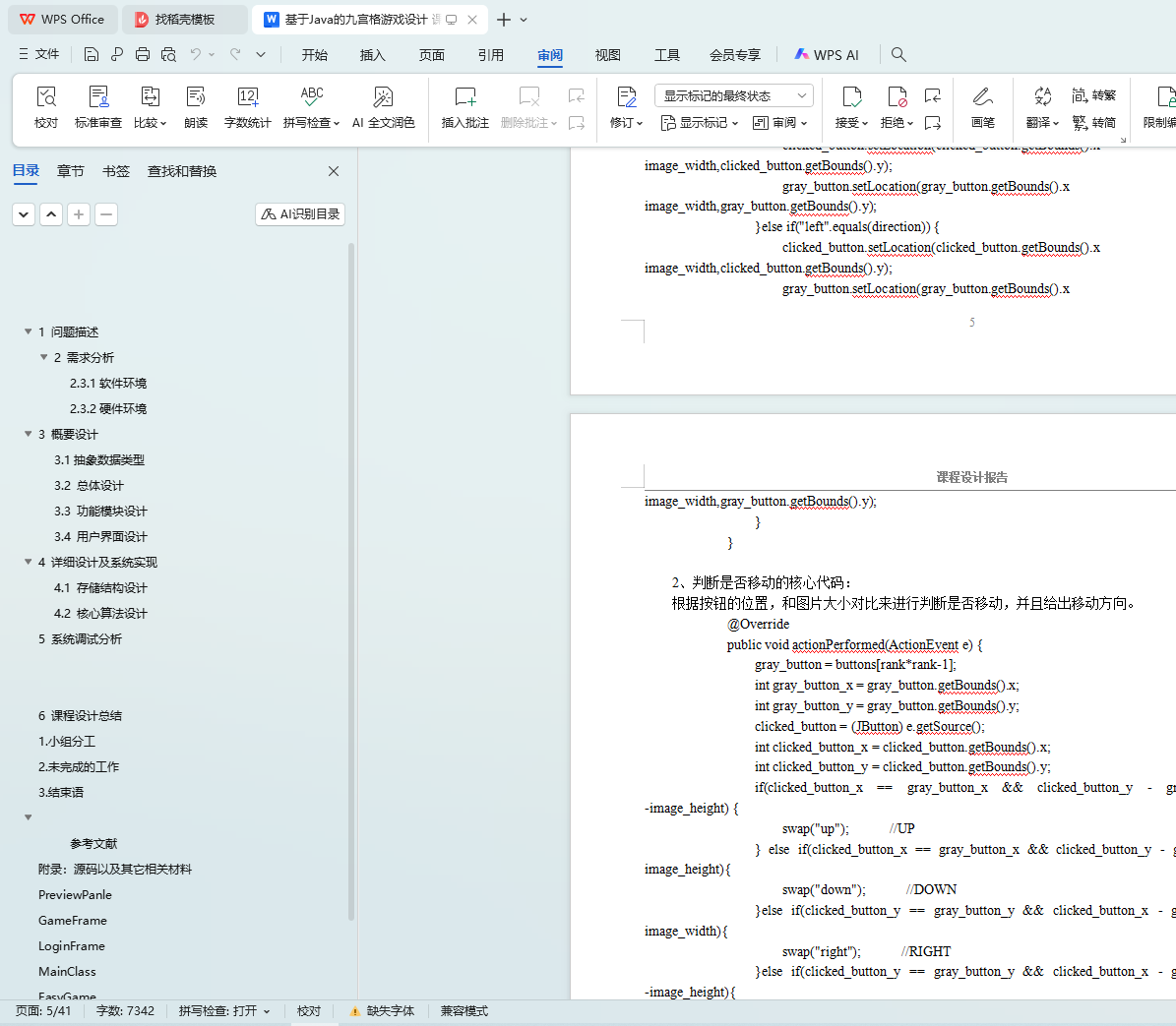Jump to 3.3 功能模块设计 heading
The height and width of the screenshot is (1026, 1176).
tap(100, 512)
